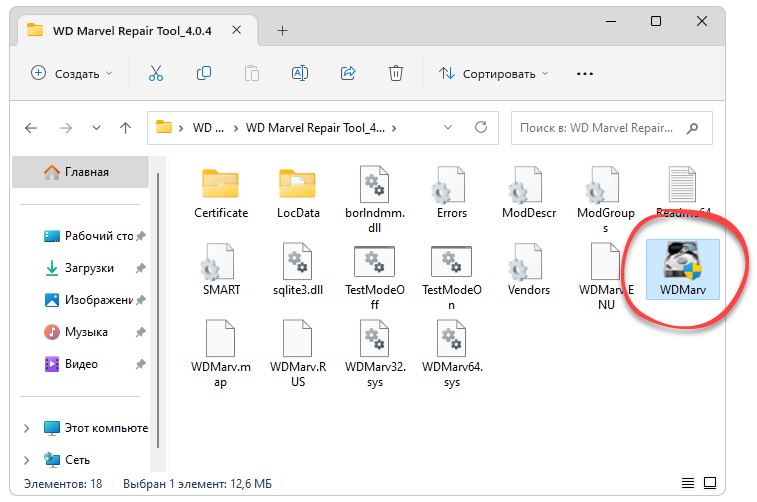Expand the address bar history dropdown
The image size is (757, 502).
(448, 127)
